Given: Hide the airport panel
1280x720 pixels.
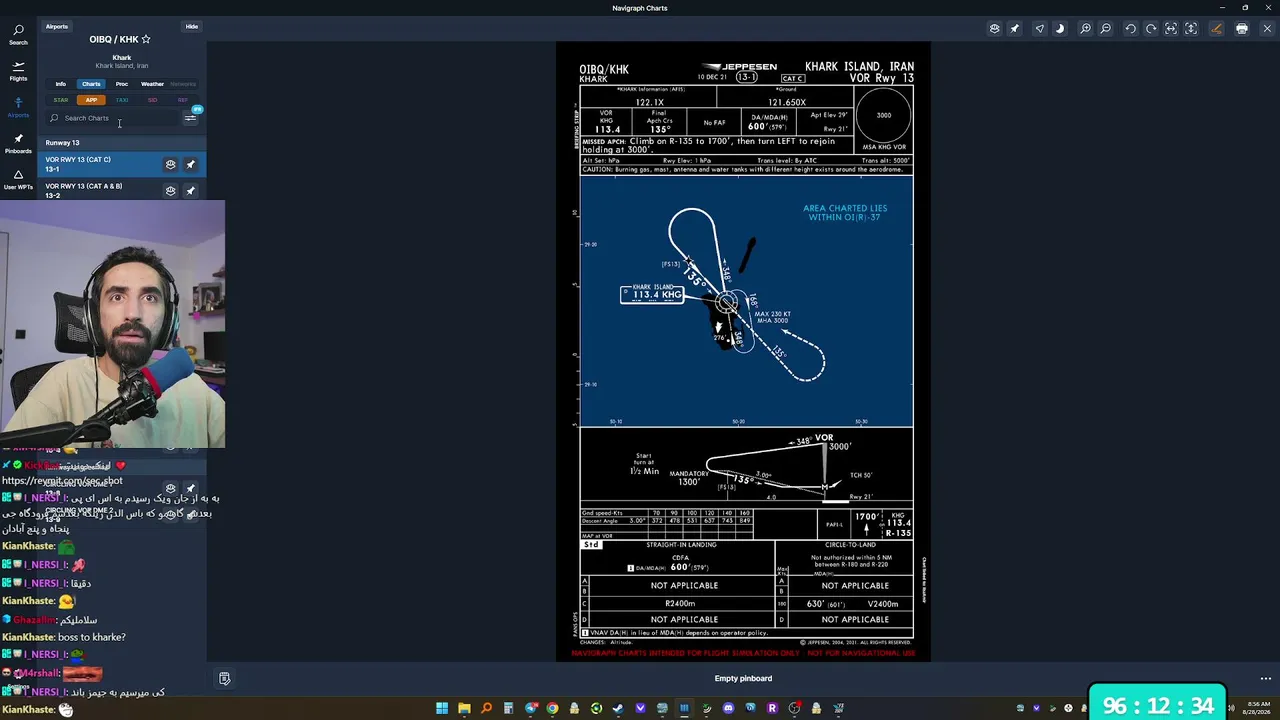Looking at the screenshot, I should point(192,26).
